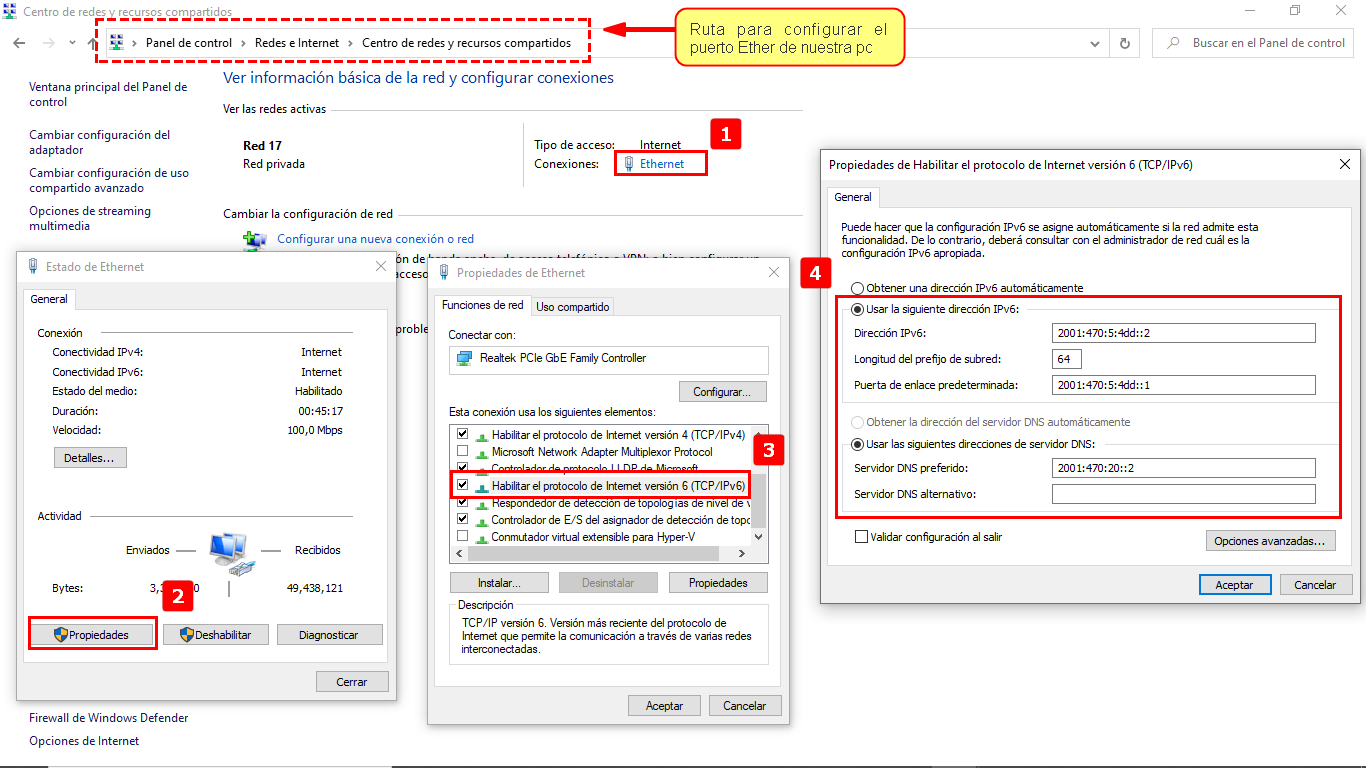1366x768 pixels.
Task: Open the Ethernet connection link
Action: point(661,163)
